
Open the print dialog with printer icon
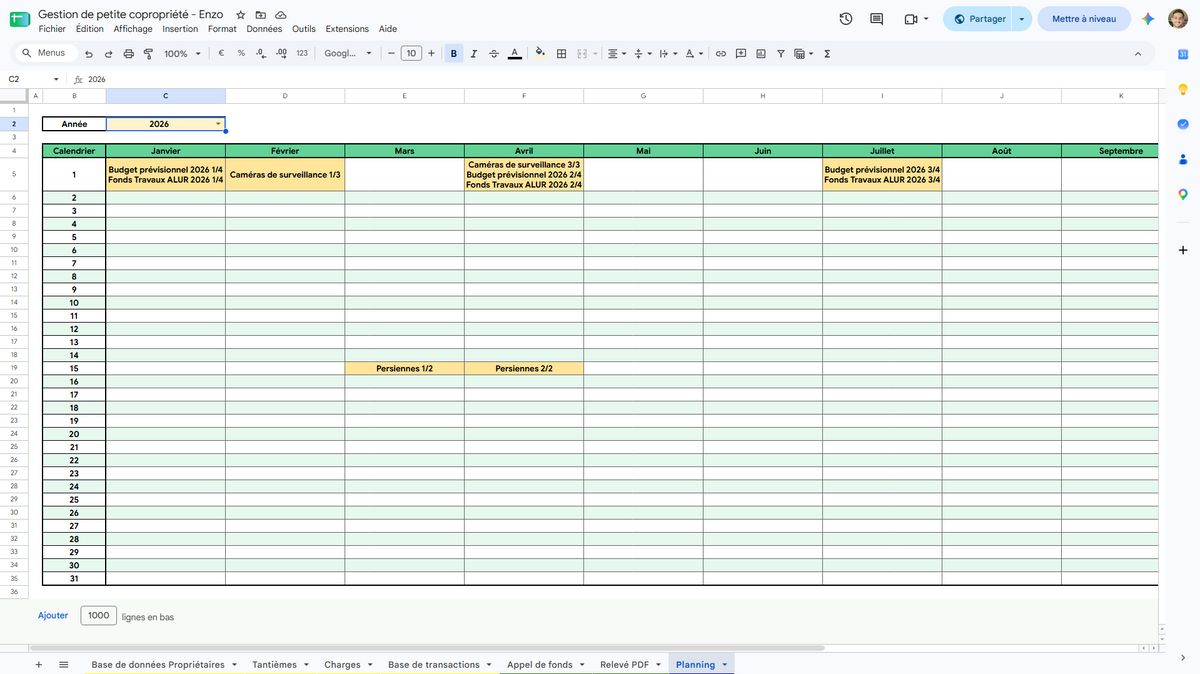[129, 54]
